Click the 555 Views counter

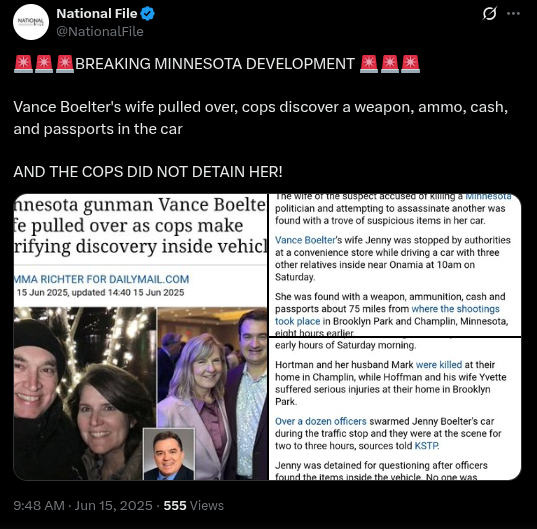coord(193,505)
